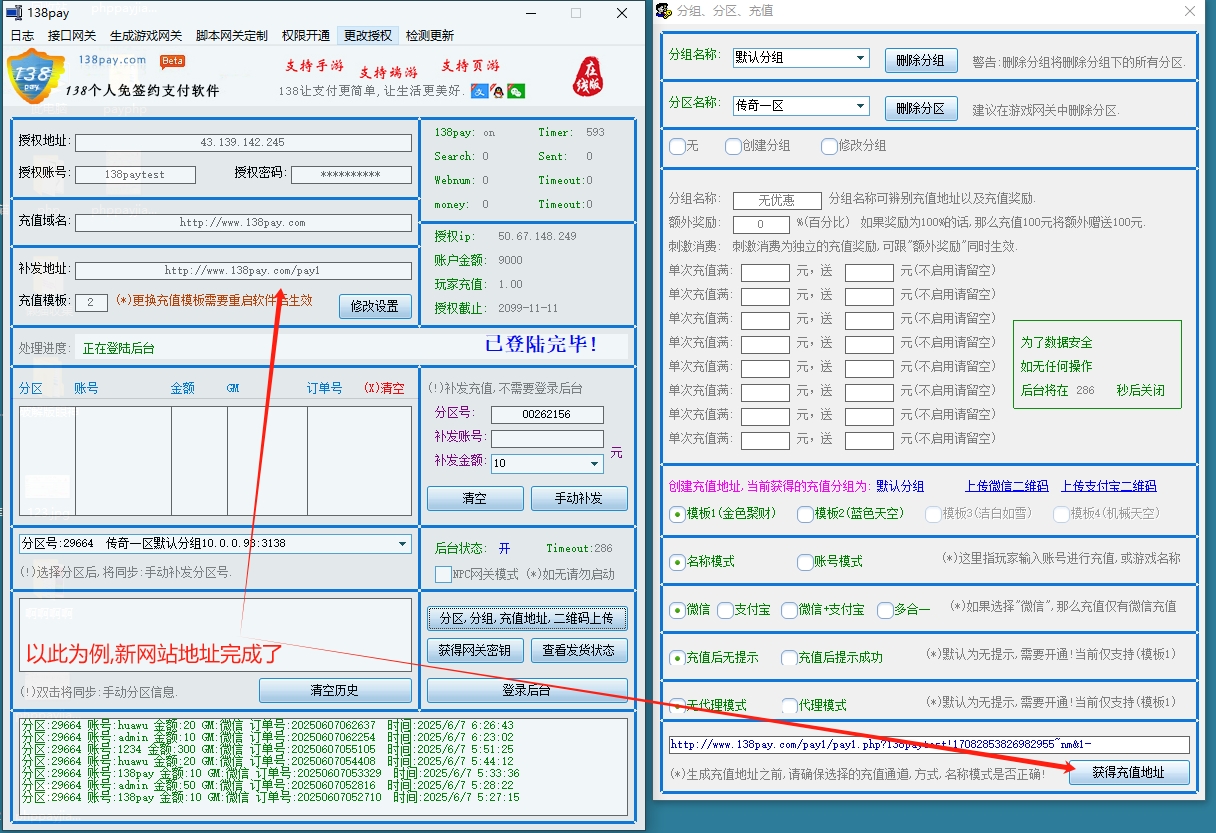Open the 上传微信二维码 link
This screenshot has width=1216, height=833.
(1007, 486)
